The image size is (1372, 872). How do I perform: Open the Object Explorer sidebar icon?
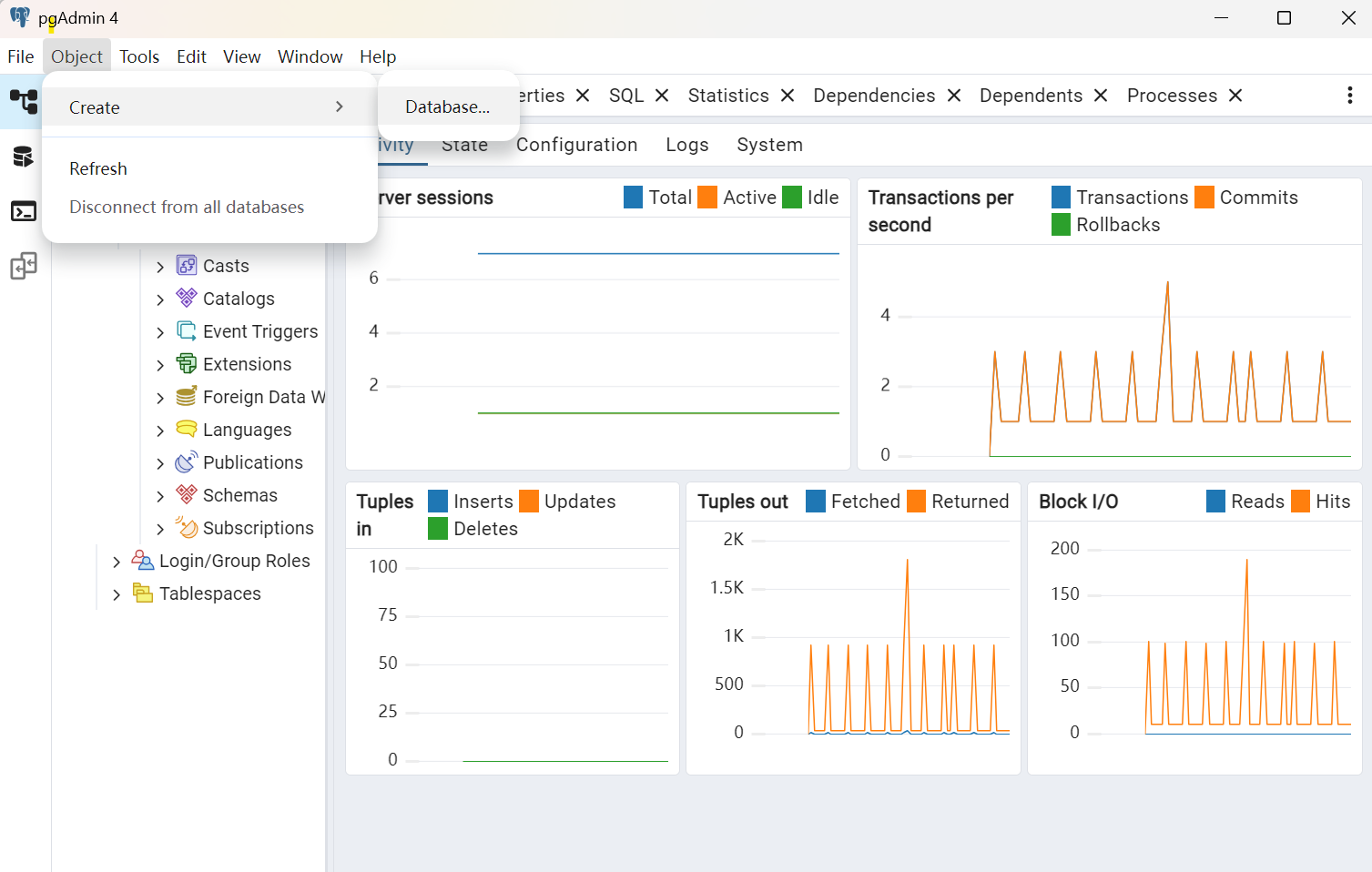24,101
